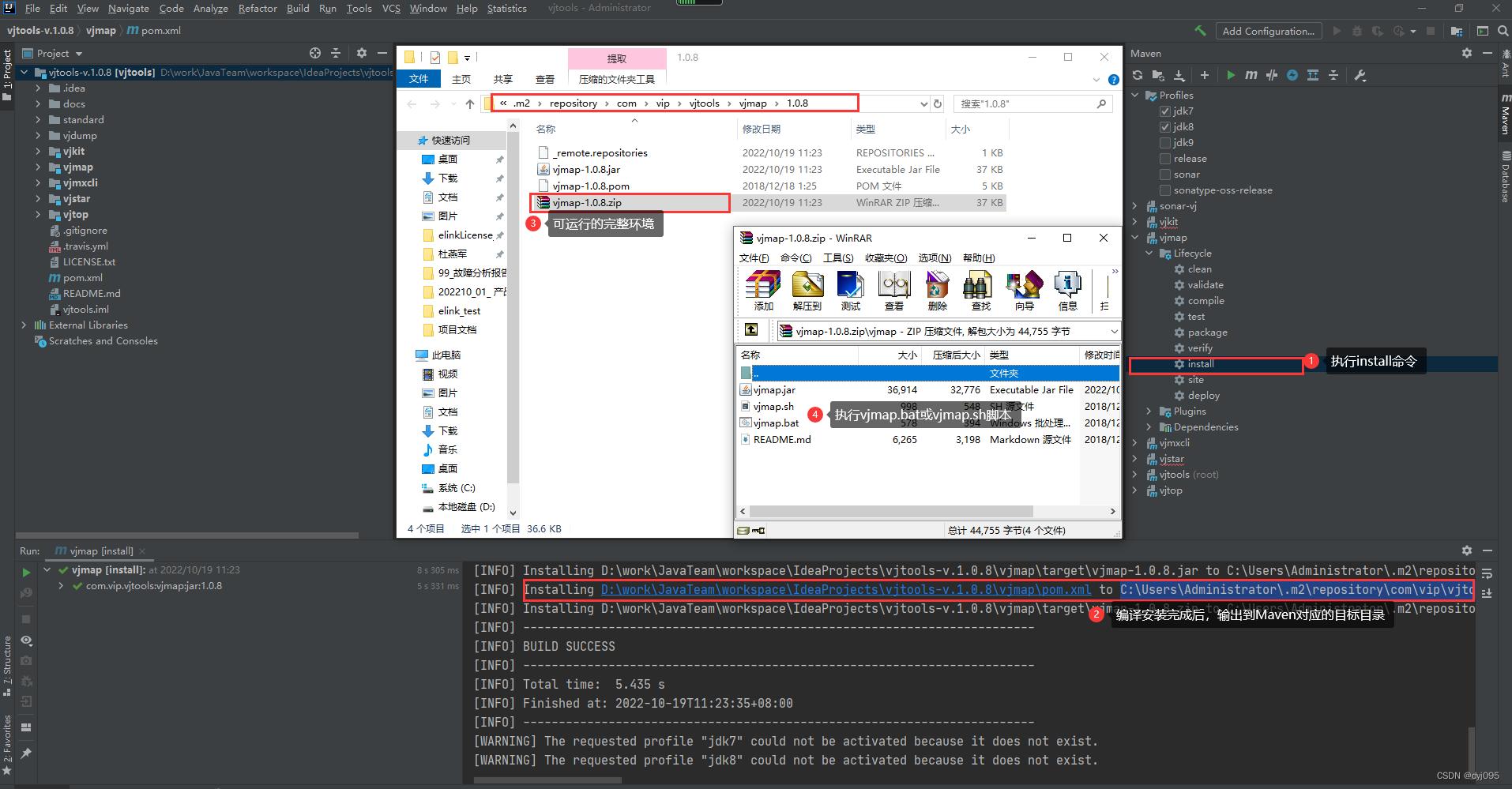
Task: Expand vjkit folder in Project tree
Action: [x=38, y=152]
